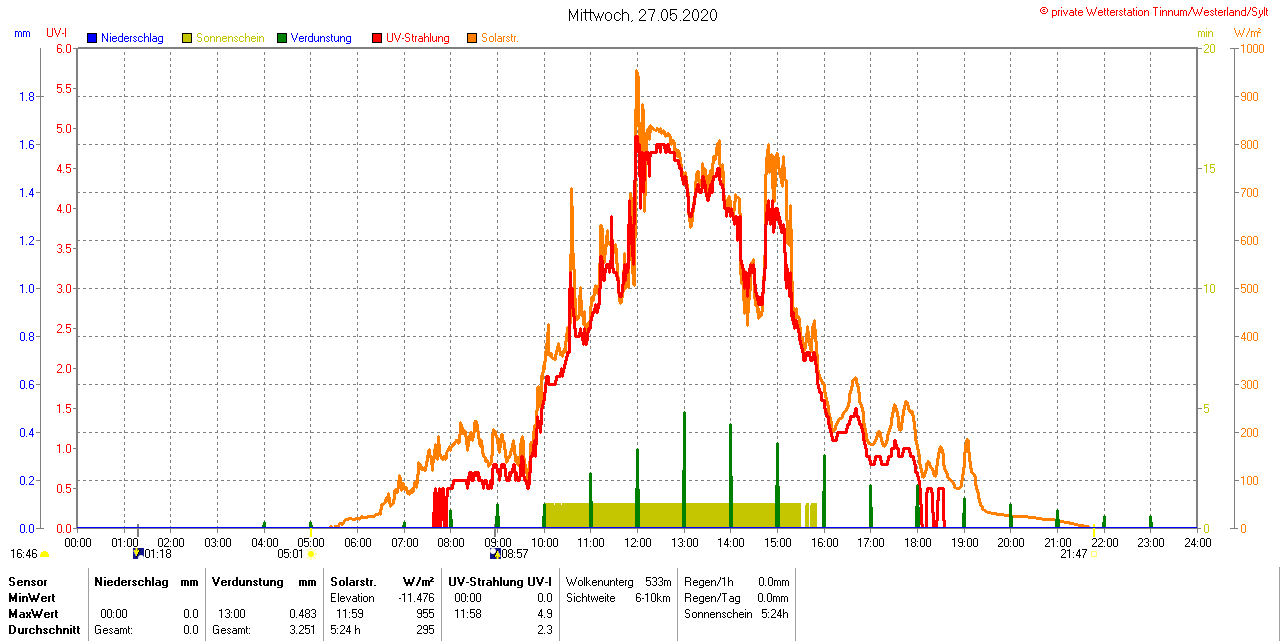Click the yellow min axis unit label
This screenshot has height=641, width=1280.
point(1206,33)
